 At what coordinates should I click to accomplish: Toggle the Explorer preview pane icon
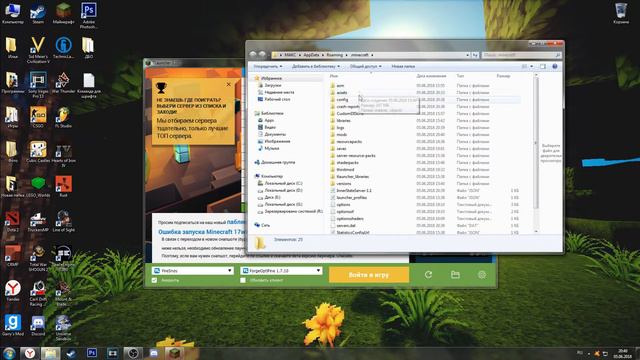(542, 66)
